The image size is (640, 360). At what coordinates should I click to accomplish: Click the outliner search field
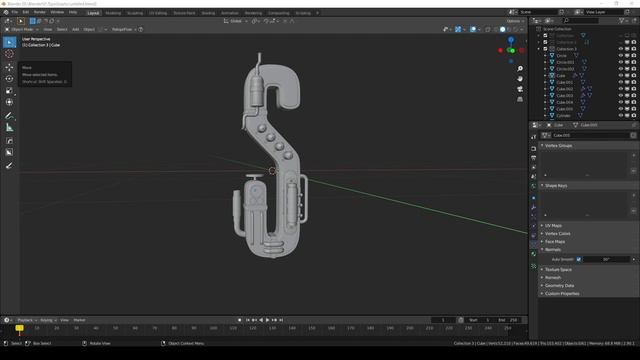582,20
